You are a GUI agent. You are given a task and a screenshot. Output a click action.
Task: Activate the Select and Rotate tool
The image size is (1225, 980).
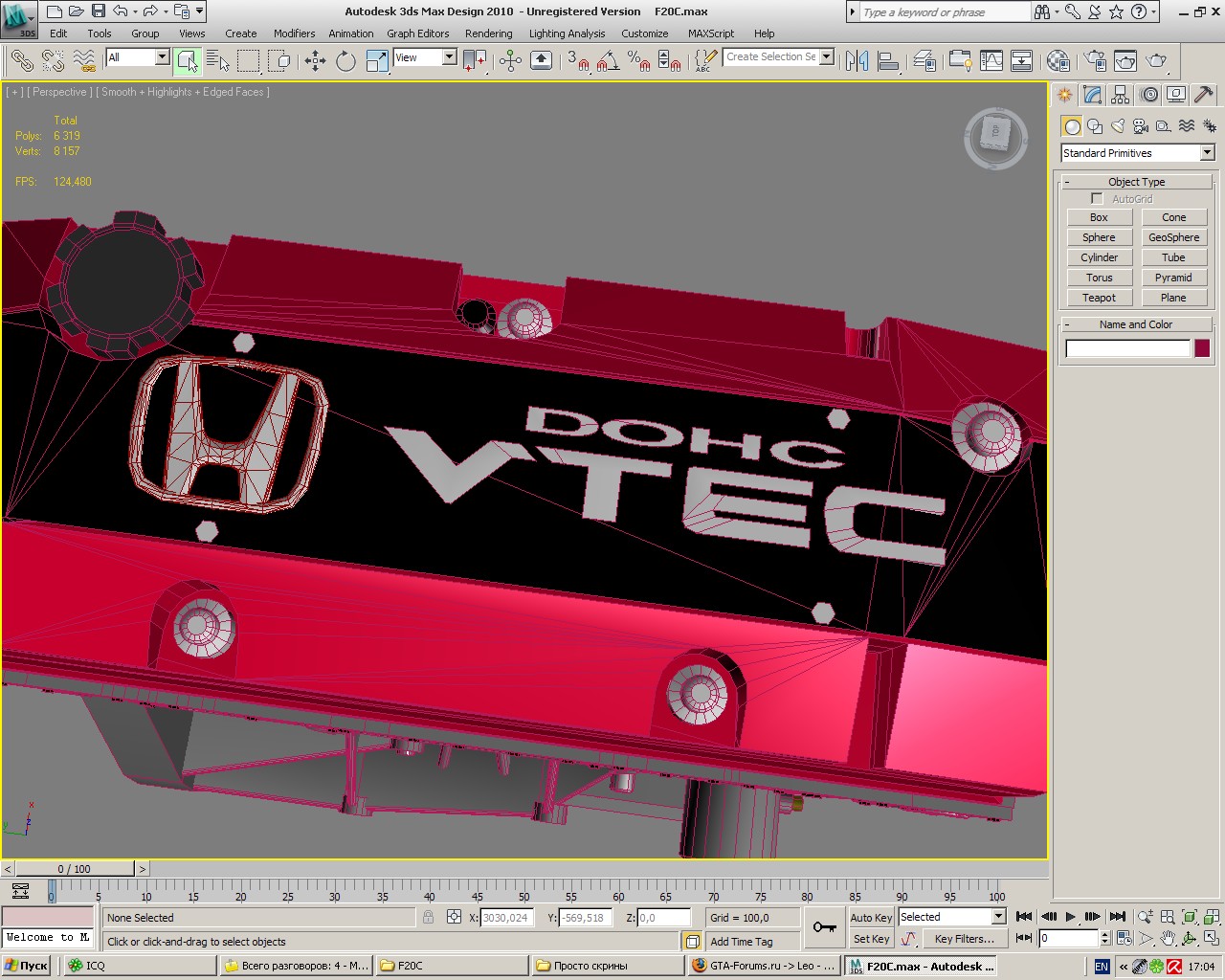[345, 61]
